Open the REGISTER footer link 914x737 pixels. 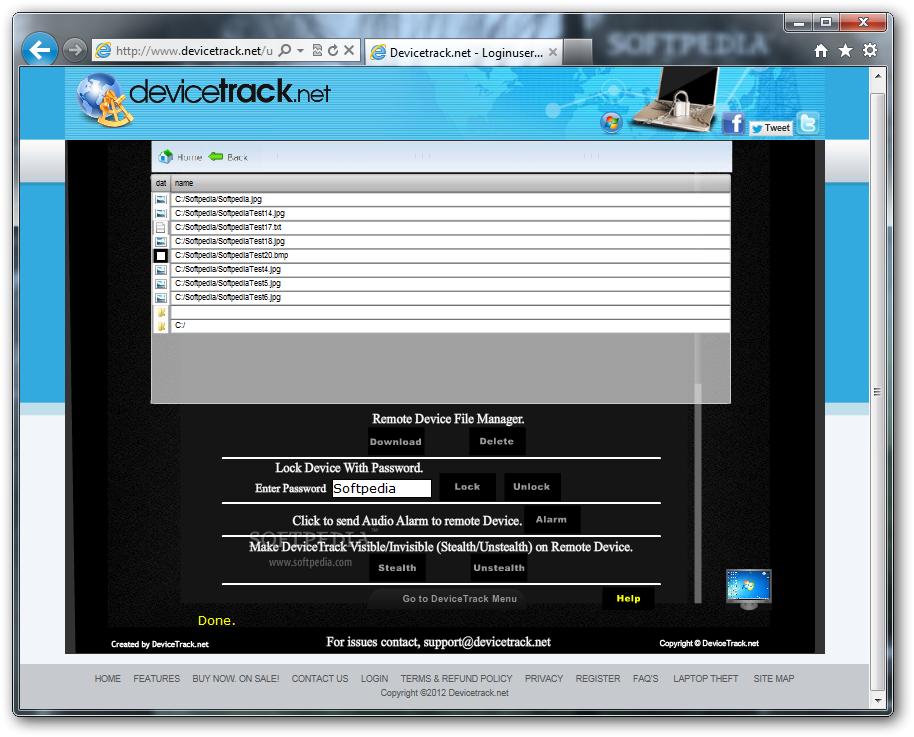click(x=598, y=679)
